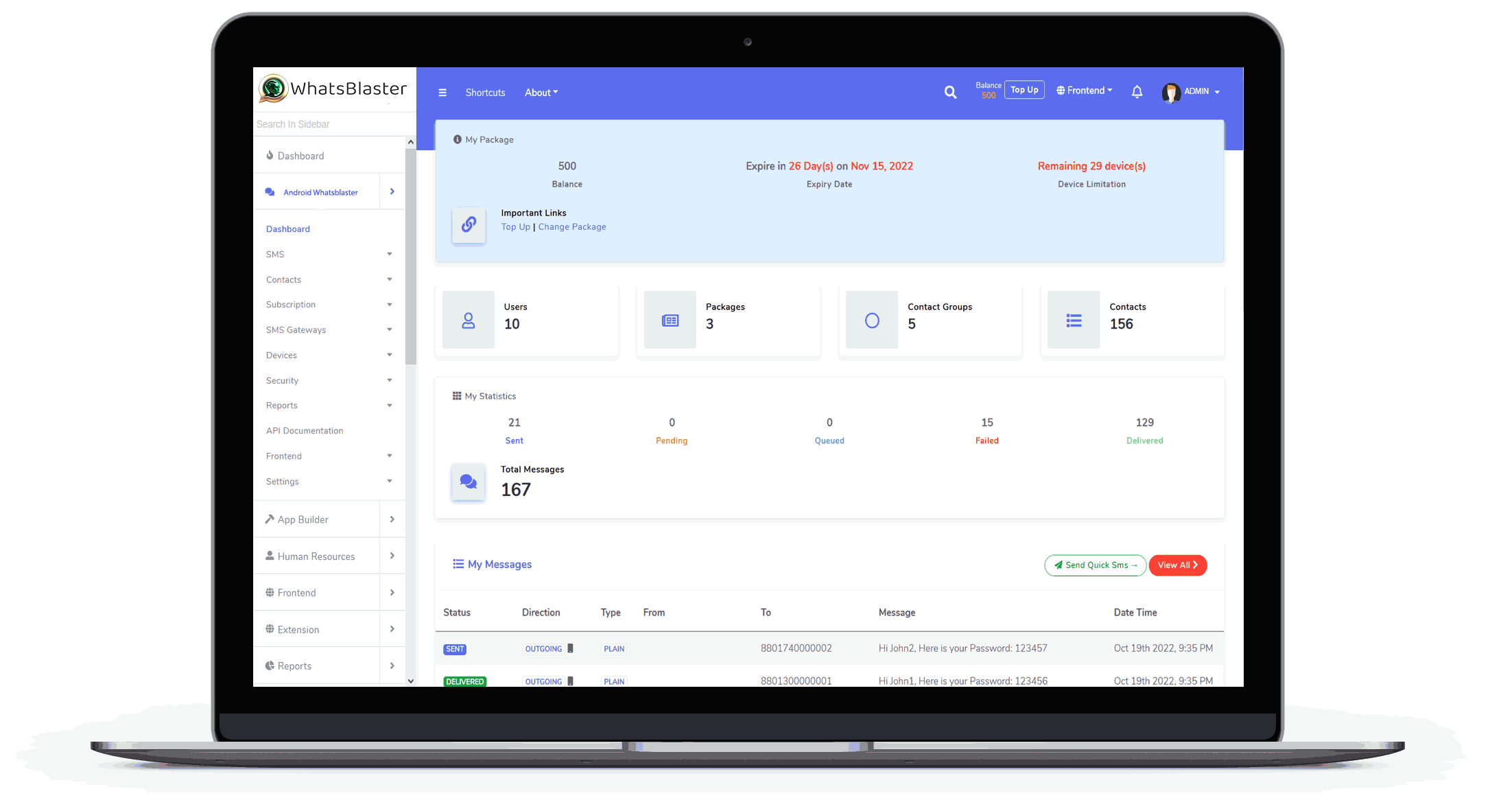Image resolution: width=1512 pixels, height=800 pixels.
Task: Click the Send Quick Sms button
Action: 1095,565
